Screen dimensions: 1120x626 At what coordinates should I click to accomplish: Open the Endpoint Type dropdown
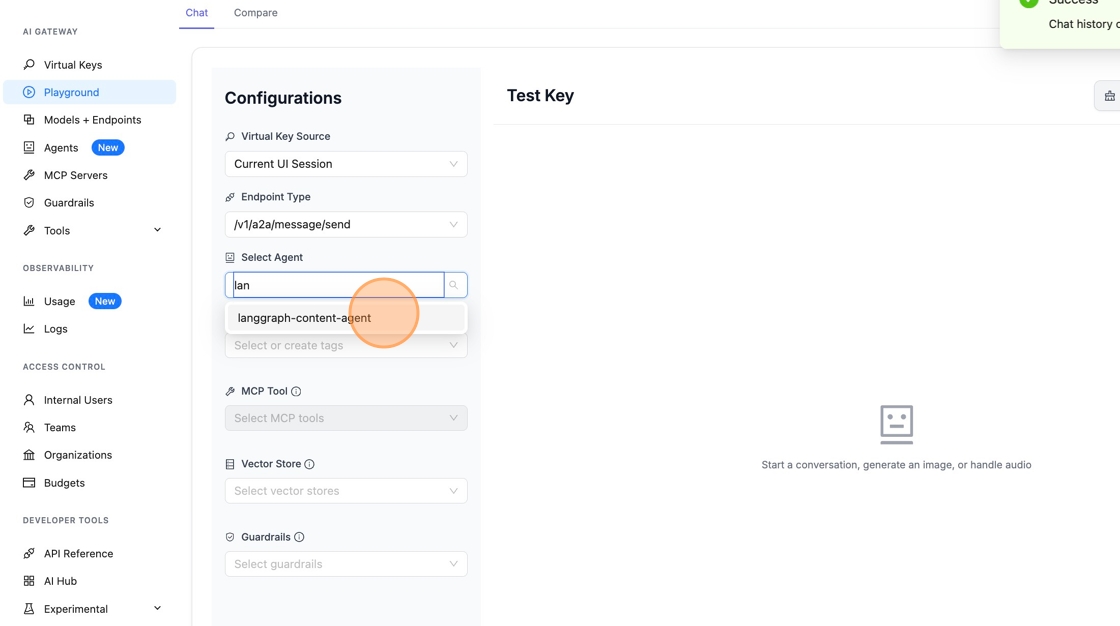345,225
